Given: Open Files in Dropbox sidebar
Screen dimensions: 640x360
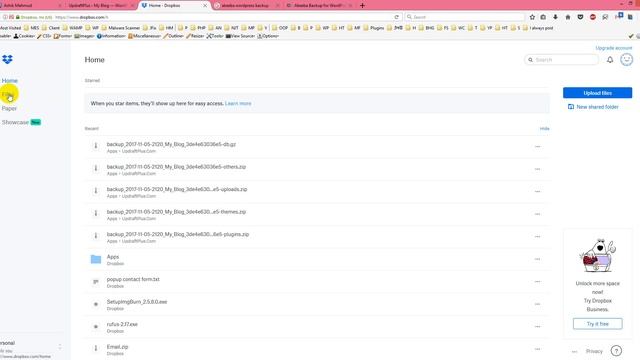Looking at the screenshot, I should click(x=8, y=94).
